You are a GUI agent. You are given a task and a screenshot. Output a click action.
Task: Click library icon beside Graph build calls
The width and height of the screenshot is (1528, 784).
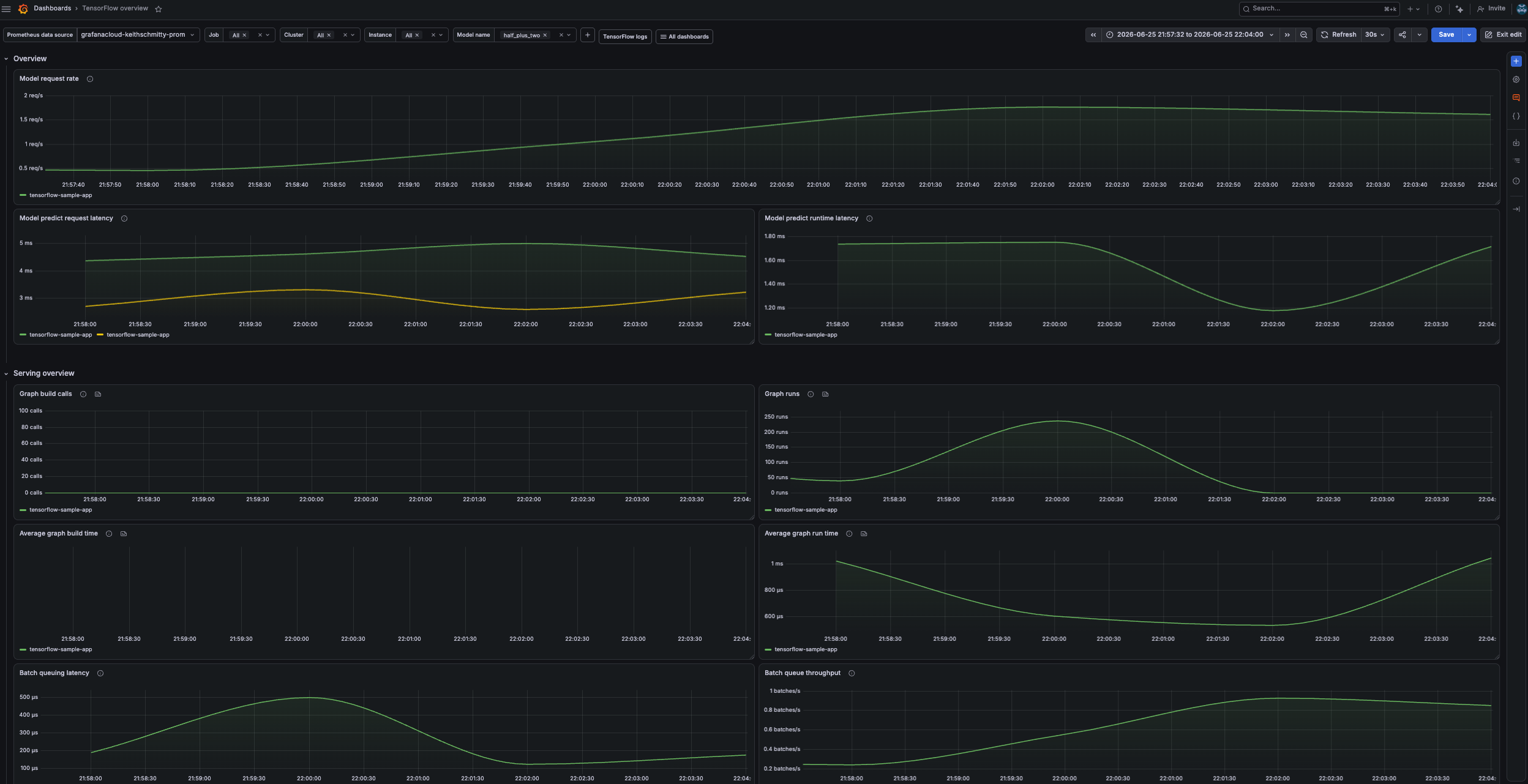[98, 394]
